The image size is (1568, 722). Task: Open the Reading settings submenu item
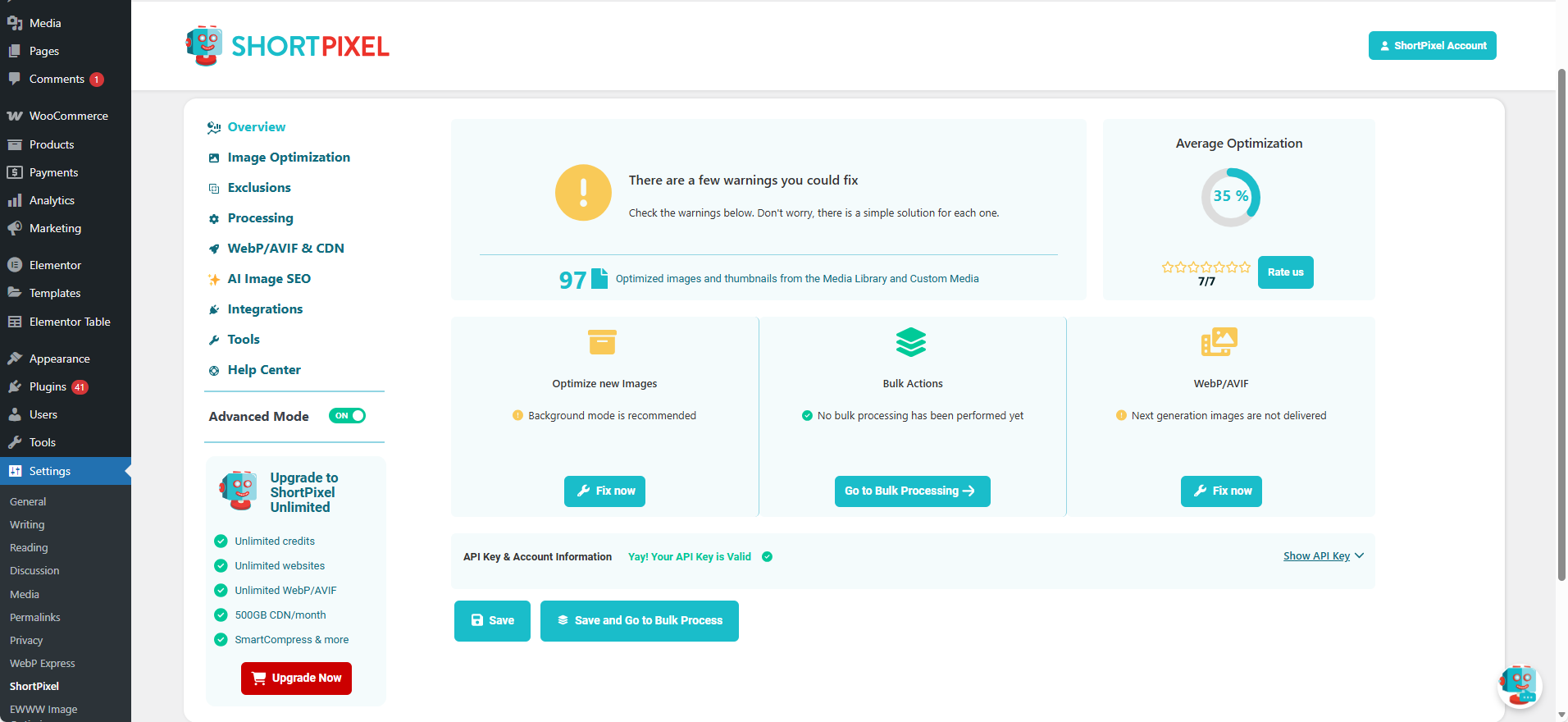click(x=29, y=547)
